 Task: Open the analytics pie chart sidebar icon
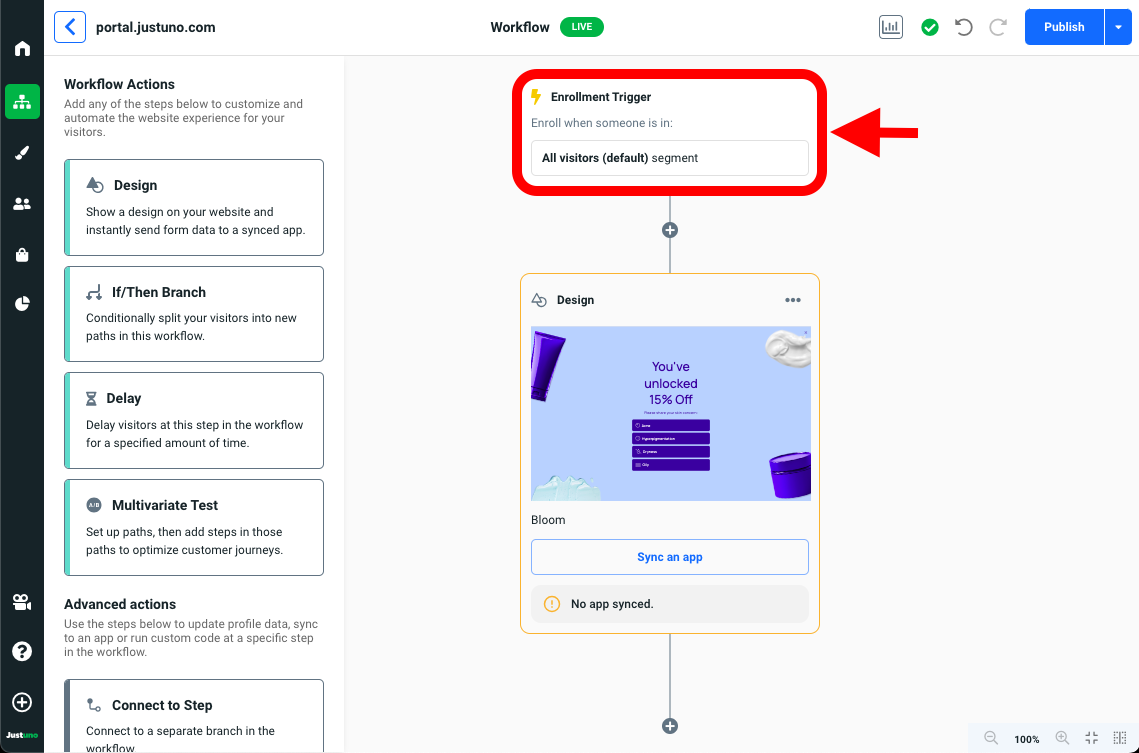coord(22,304)
